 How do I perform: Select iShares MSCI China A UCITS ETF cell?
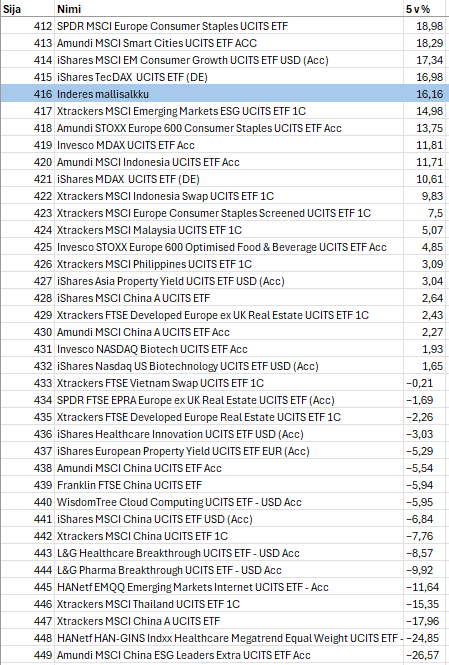(x=229, y=298)
